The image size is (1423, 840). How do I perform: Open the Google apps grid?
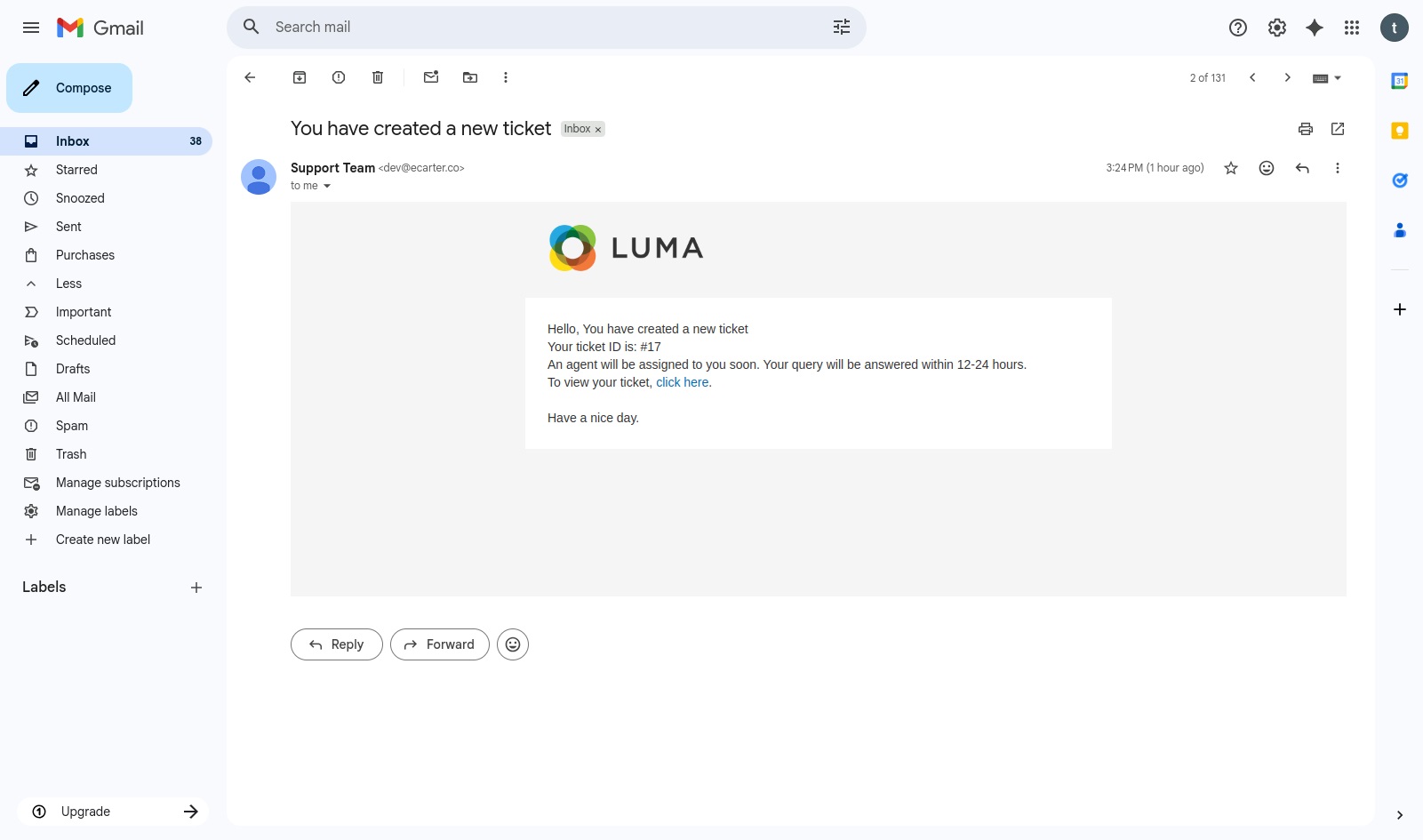(1352, 28)
